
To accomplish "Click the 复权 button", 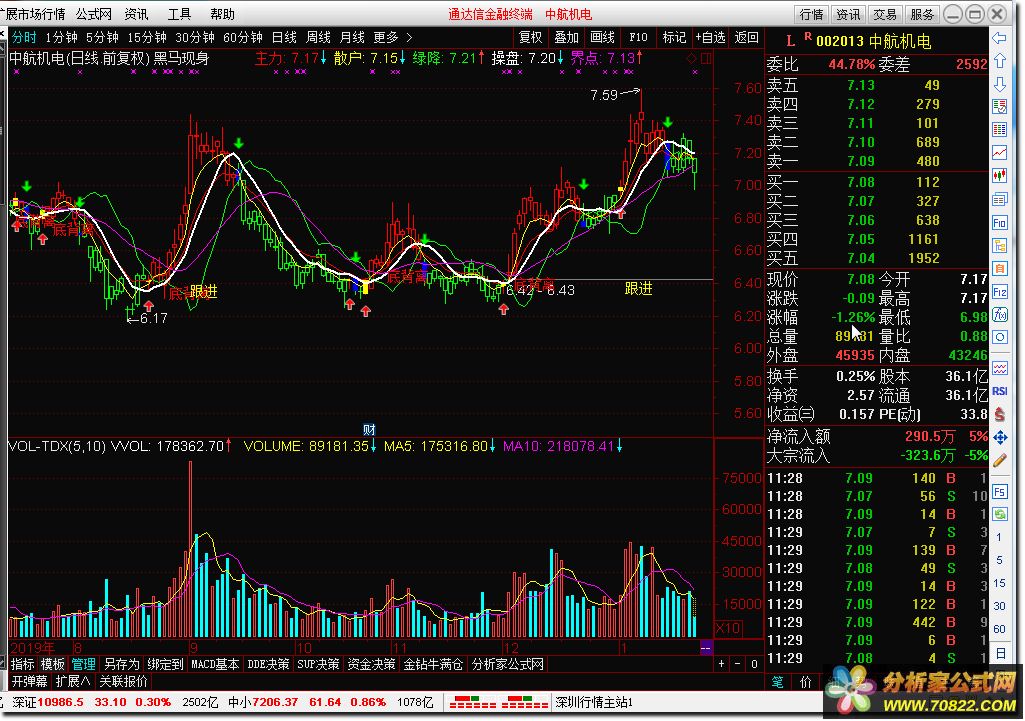I will [x=530, y=37].
